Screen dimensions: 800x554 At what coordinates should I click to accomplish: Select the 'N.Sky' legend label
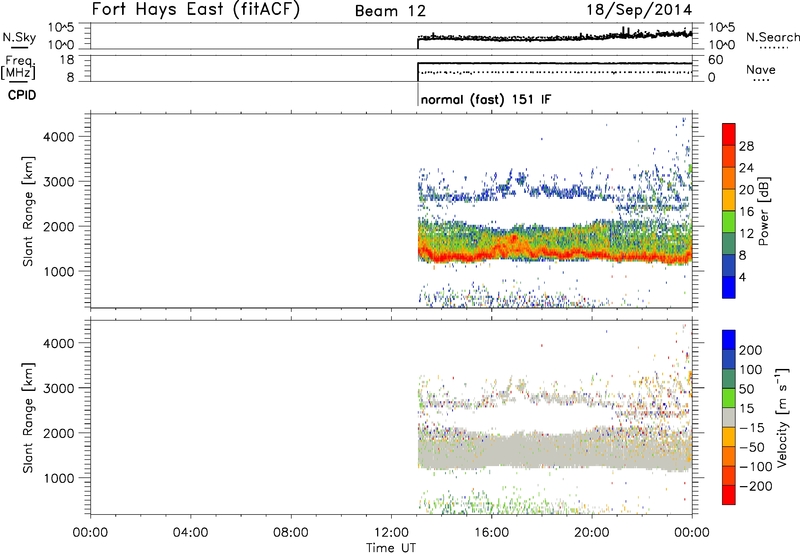[x=19, y=37]
